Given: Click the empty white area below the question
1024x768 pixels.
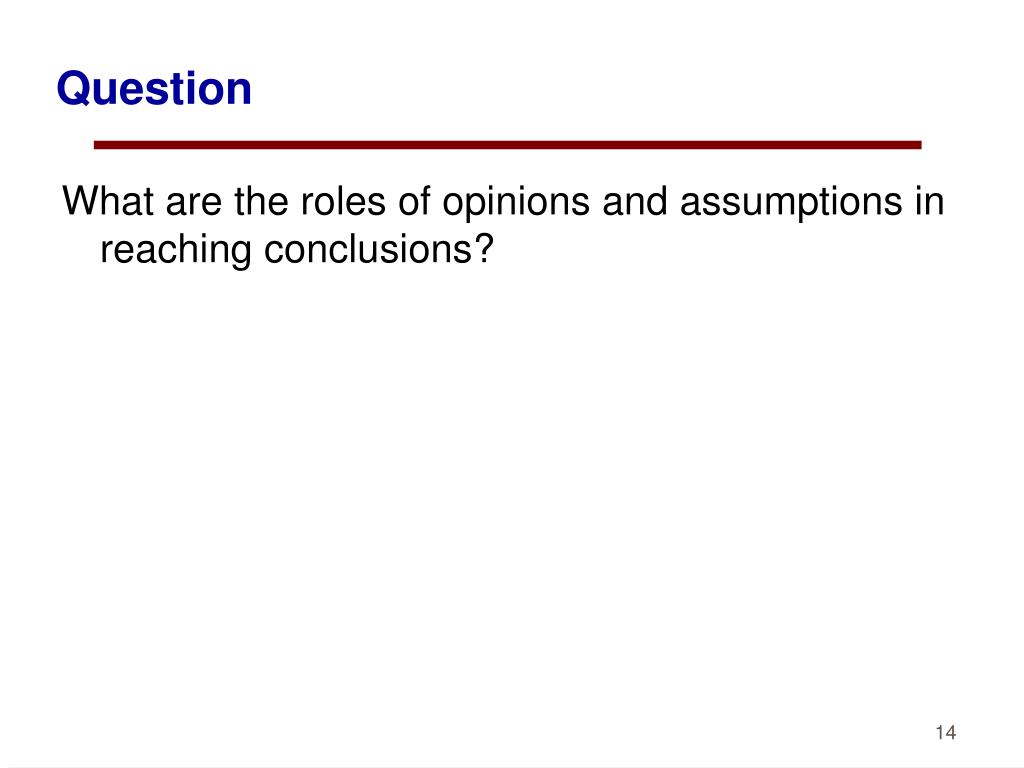Looking at the screenshot, I should point(509,490).
